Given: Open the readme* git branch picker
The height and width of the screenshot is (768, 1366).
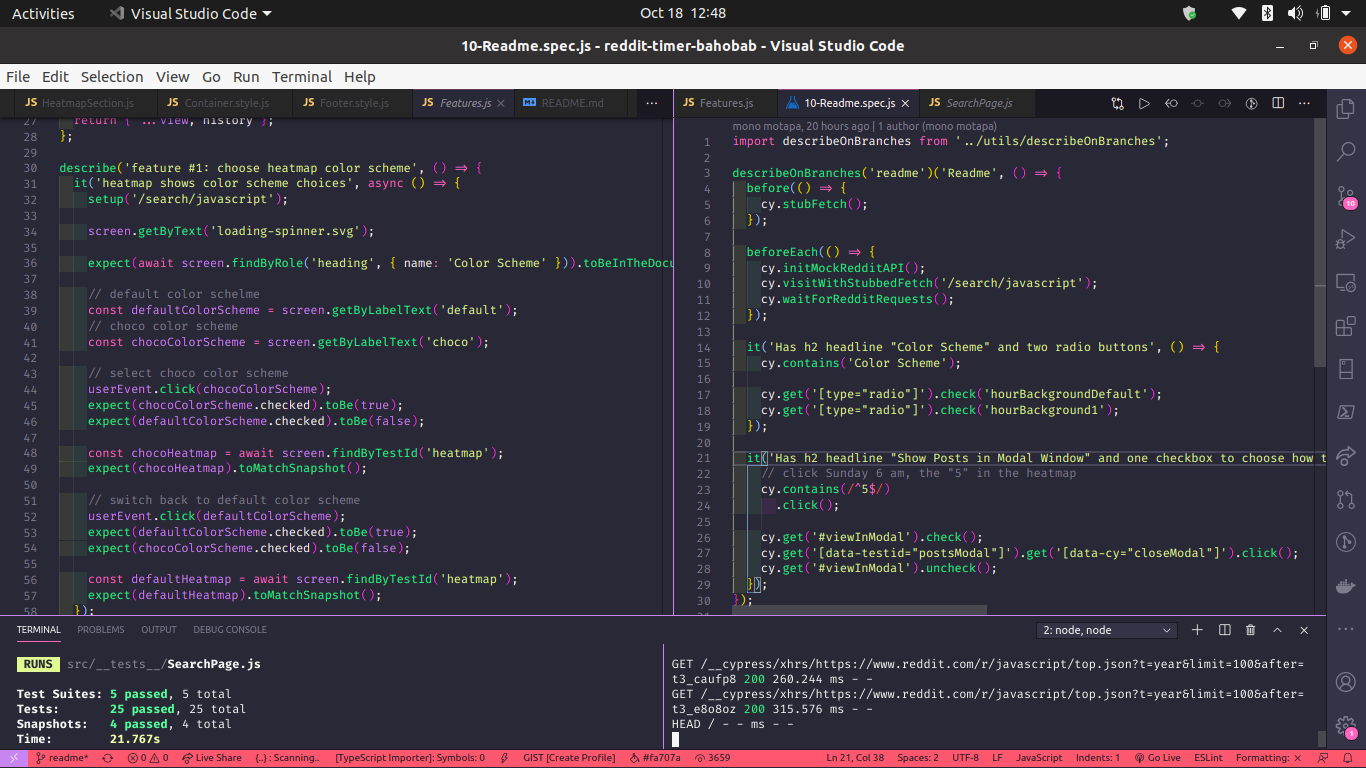Looking at the screenshot, I should (x=62, y=758).
